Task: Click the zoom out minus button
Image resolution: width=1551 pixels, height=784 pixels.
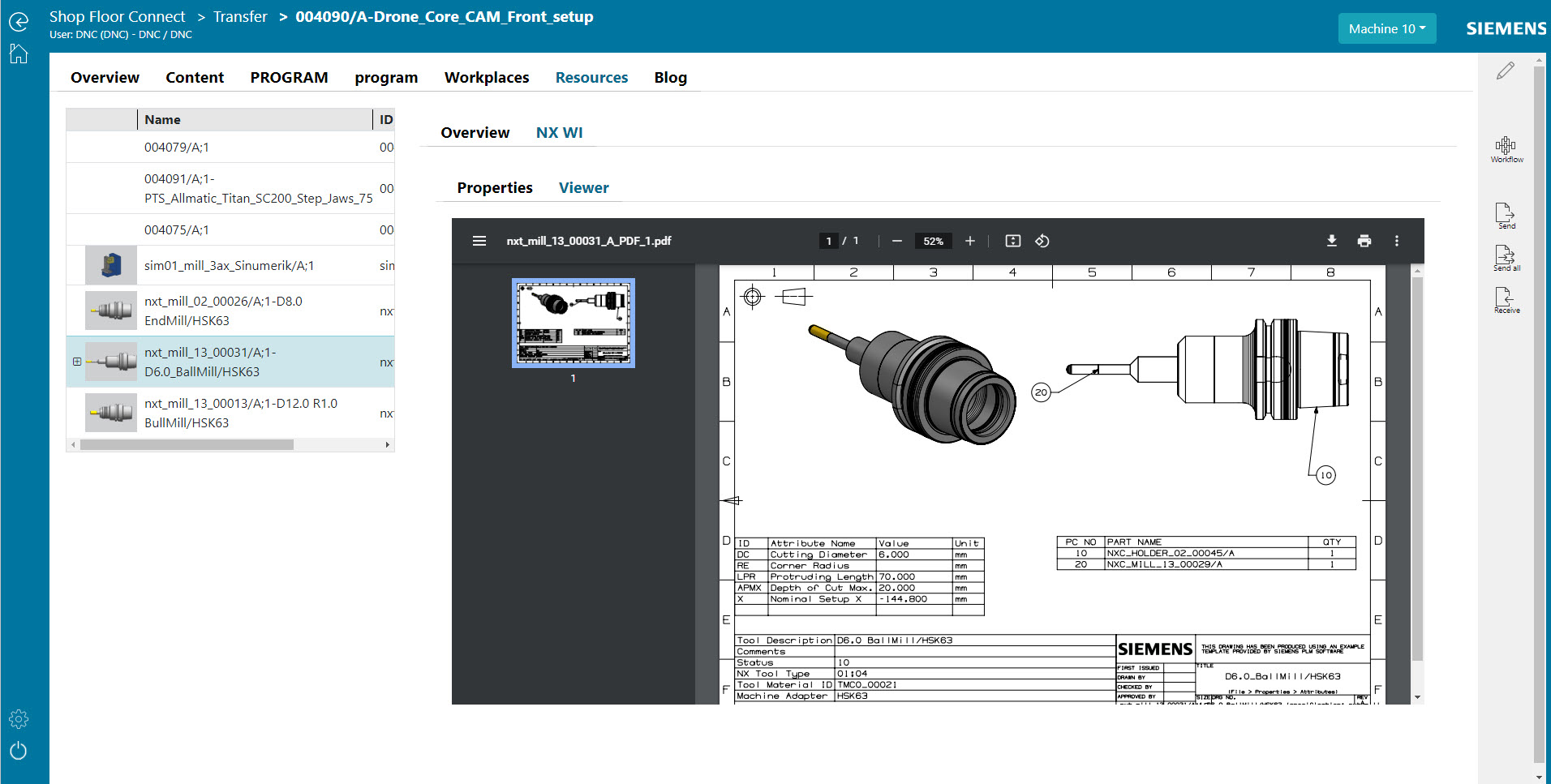Action: point(897,241)
